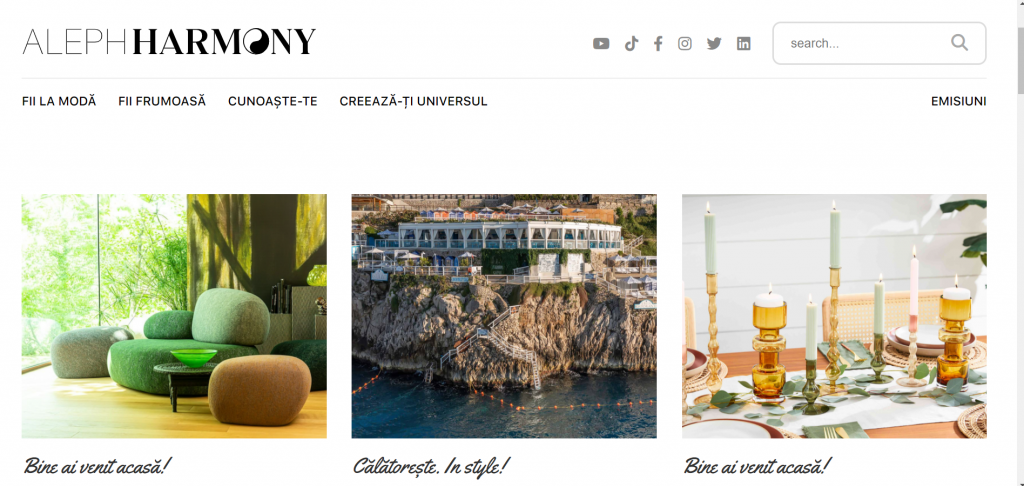1024x486 pixels.
Task: Open the EMISIUNI page
Action: 958,101
